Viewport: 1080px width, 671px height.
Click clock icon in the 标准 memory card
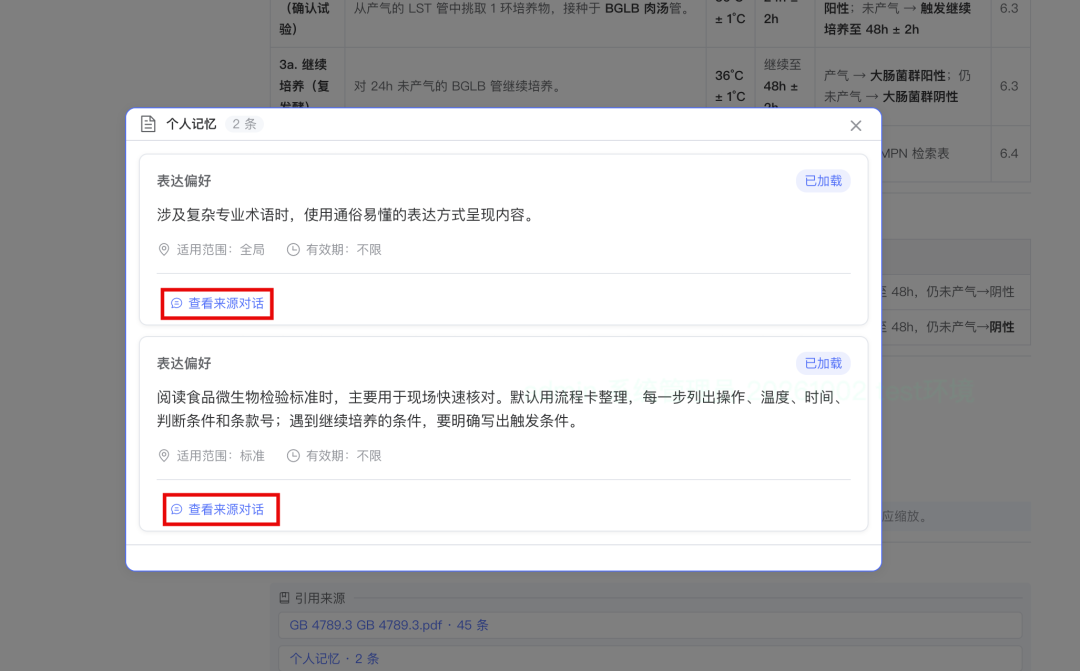point(293,455)
